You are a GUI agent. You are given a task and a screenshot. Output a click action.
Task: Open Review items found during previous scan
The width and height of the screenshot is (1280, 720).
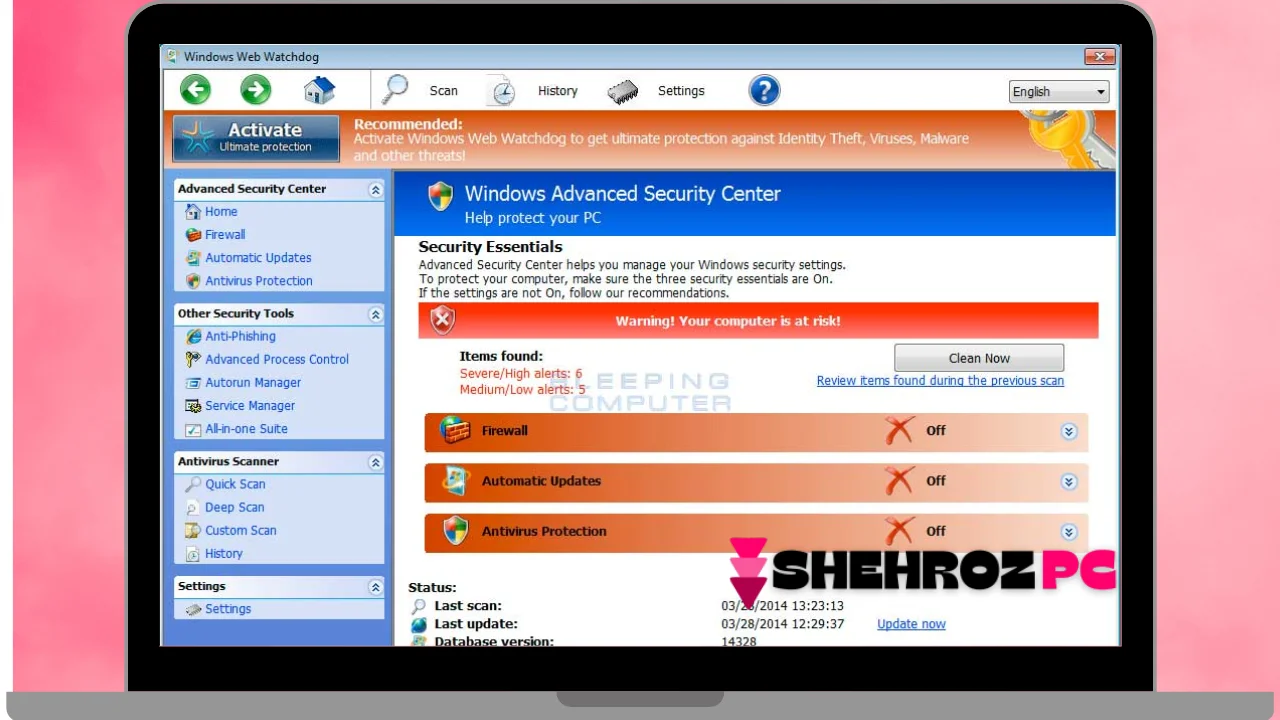coord(940,381)
